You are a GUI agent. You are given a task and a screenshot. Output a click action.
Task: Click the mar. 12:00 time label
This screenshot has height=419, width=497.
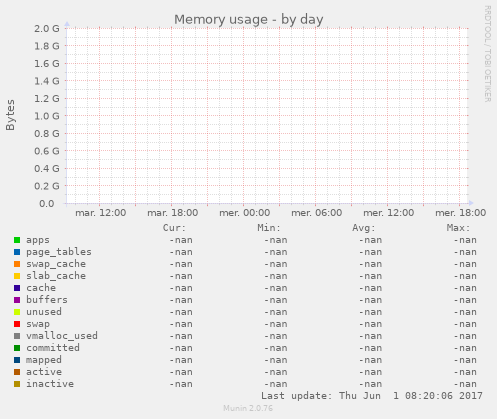point(101,213)
